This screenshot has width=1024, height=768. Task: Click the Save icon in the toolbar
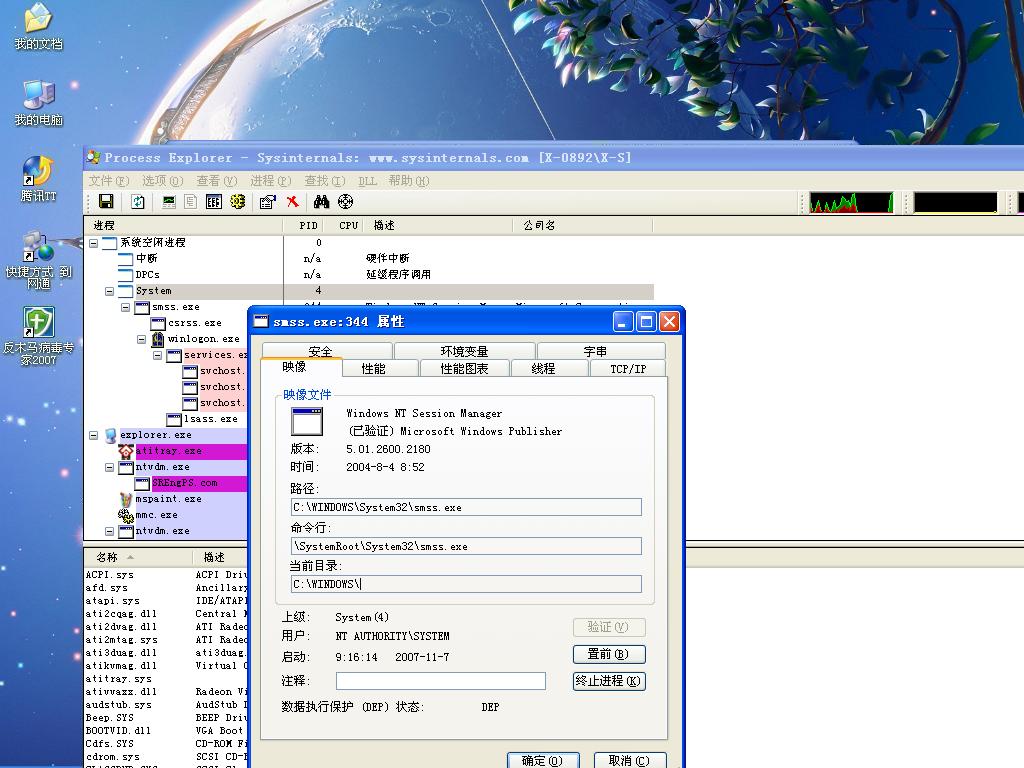[x=106, y=202]
